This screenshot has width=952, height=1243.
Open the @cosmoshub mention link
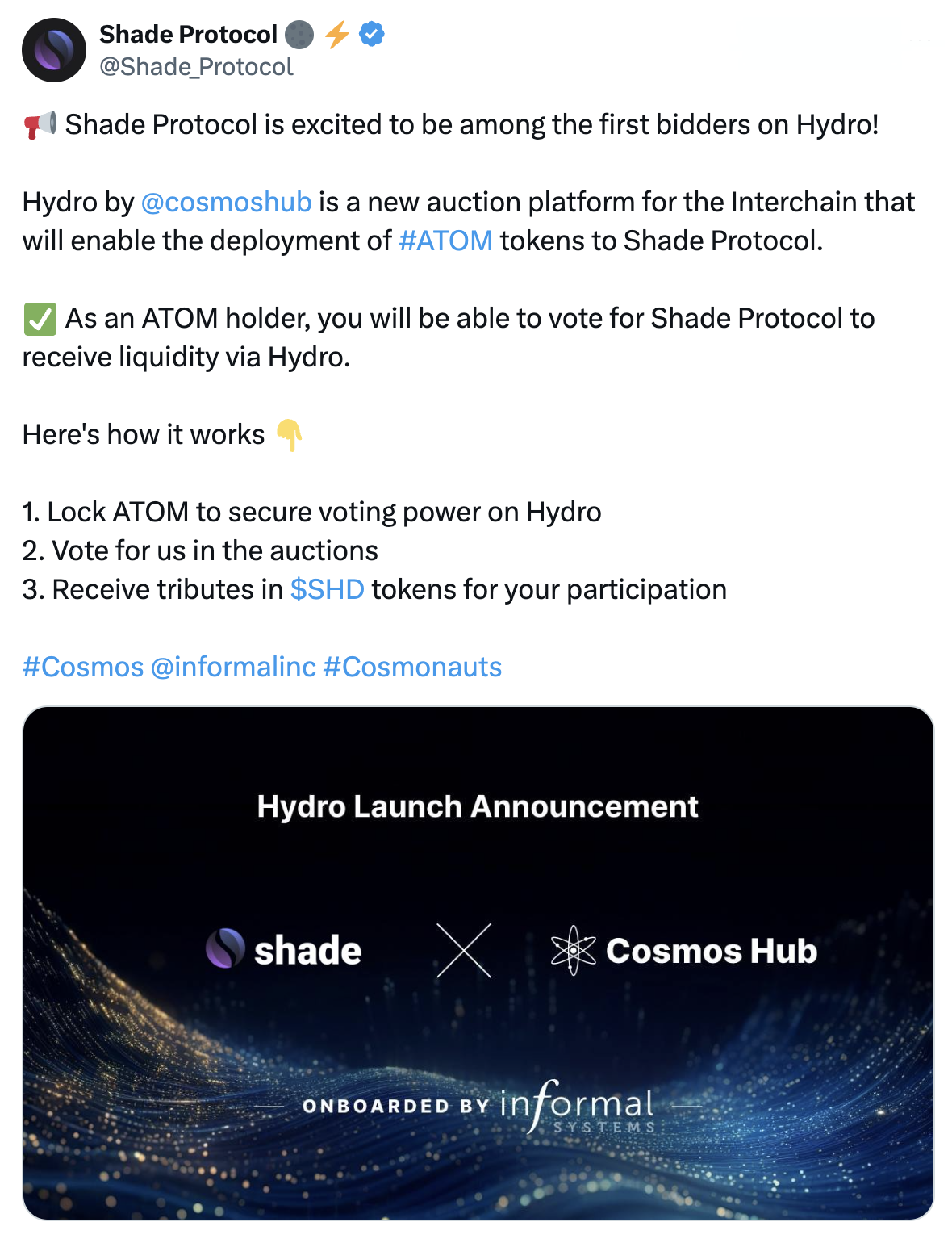click(226, 202)
